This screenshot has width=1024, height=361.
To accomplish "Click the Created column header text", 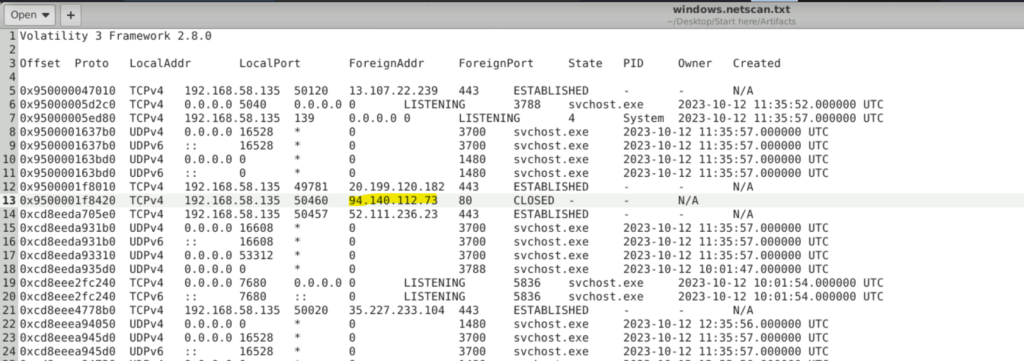I will [756, 63].
